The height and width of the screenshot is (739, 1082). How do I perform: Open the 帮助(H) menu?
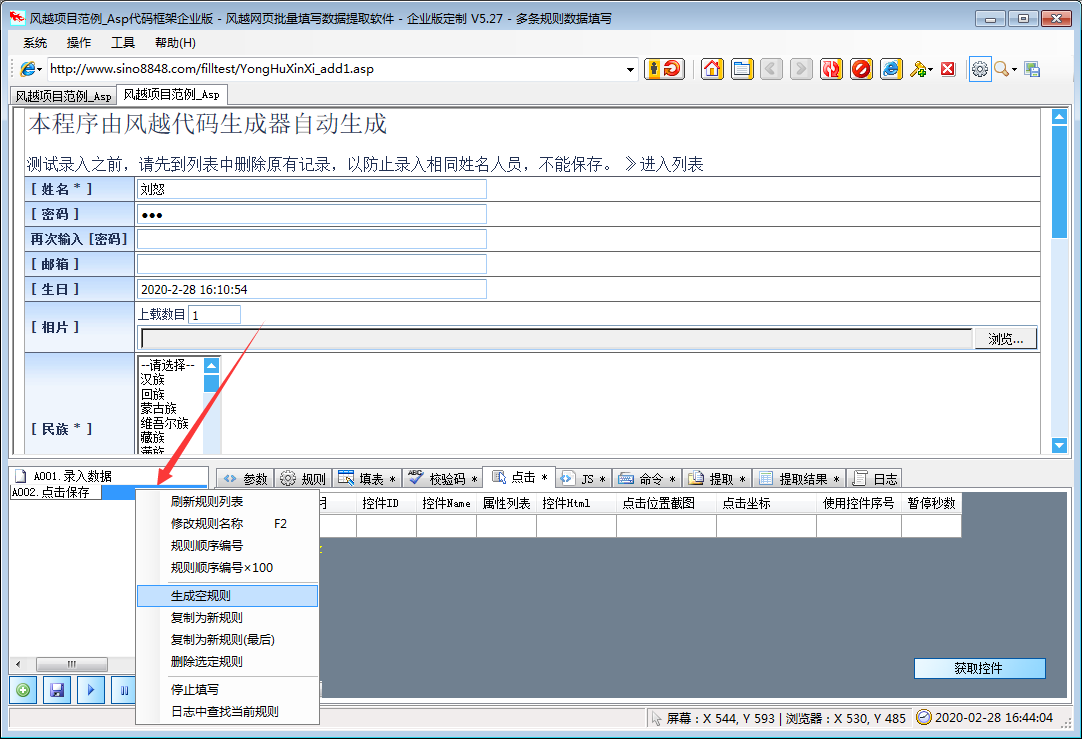pos(175,43)
